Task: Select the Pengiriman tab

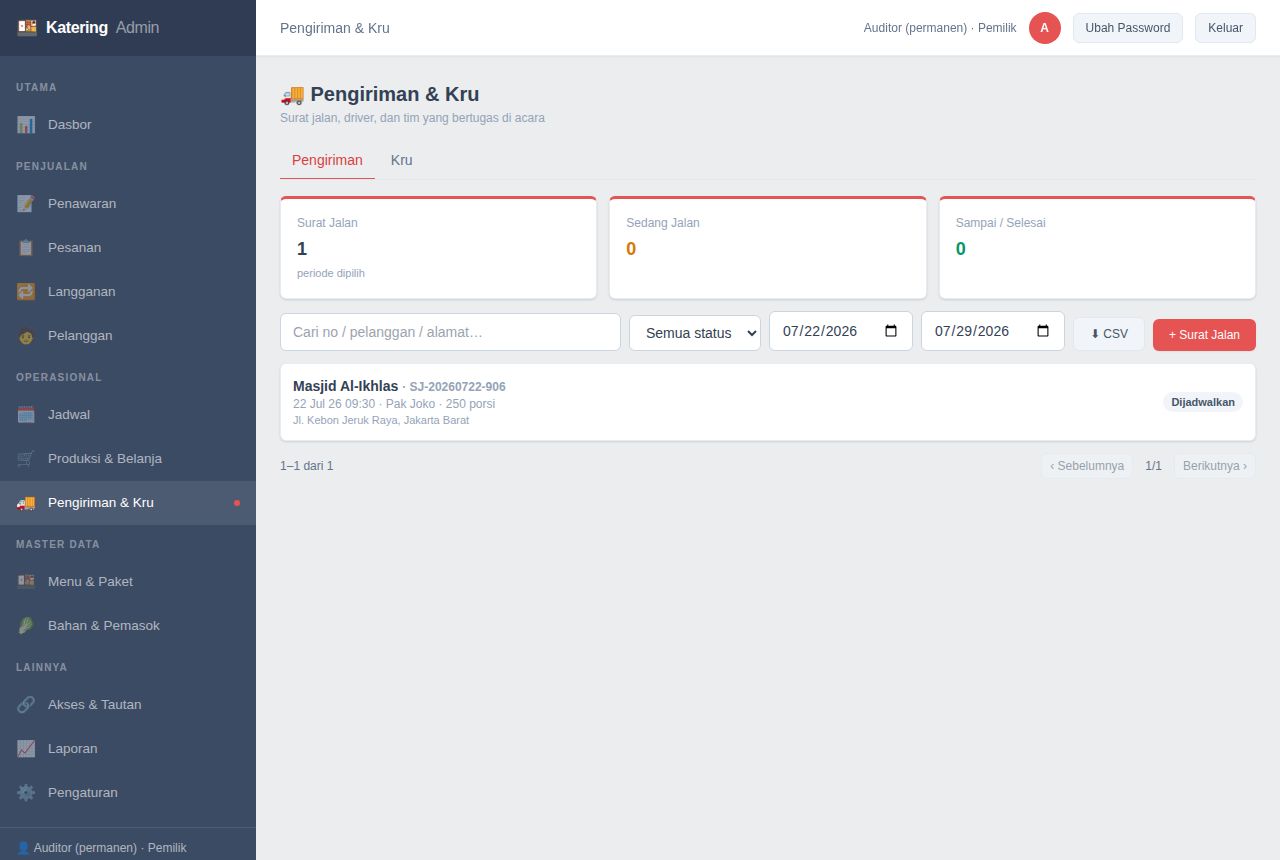Action: [327, 160]
